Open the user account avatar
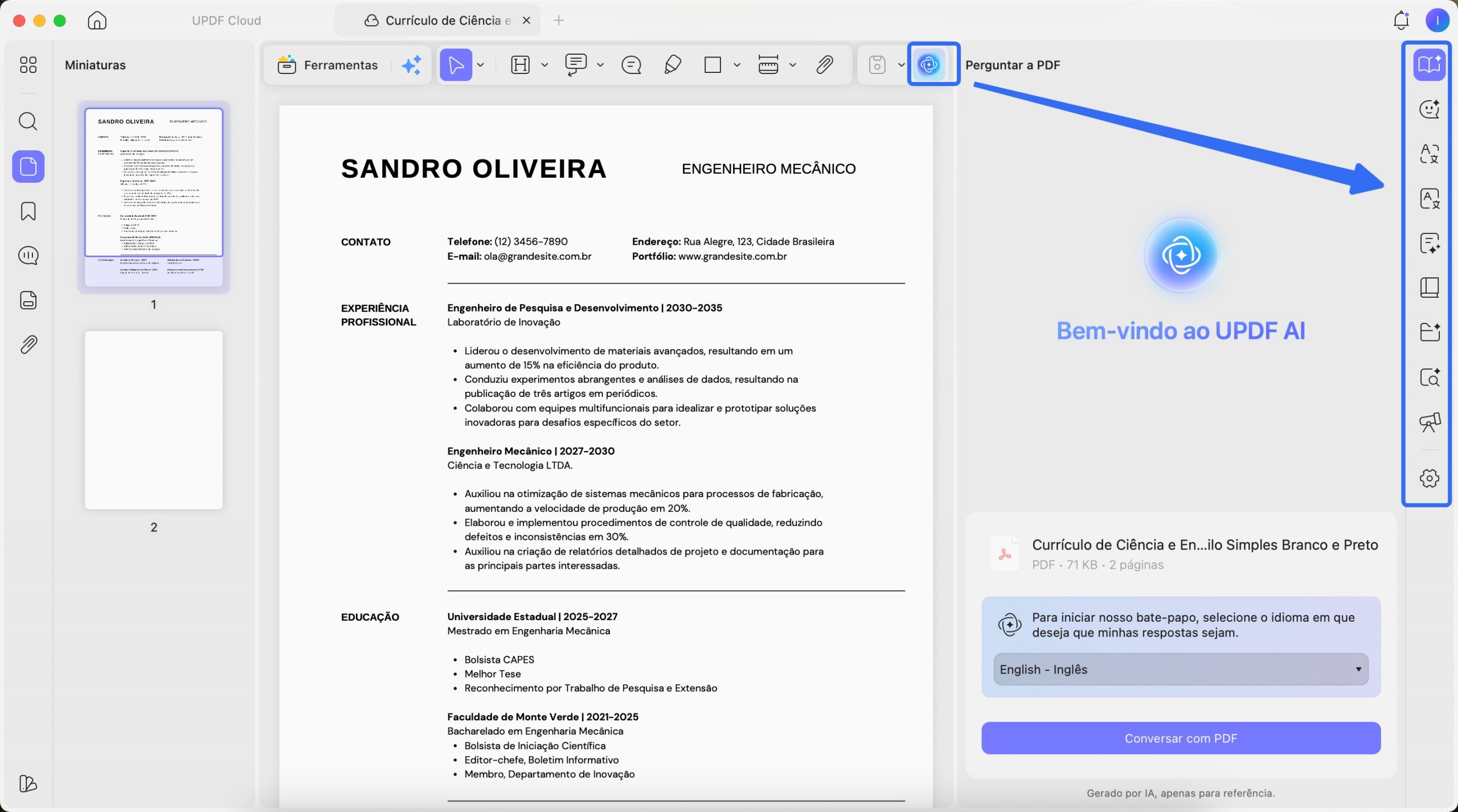 pyautogui.click(x=1437, y=20)
